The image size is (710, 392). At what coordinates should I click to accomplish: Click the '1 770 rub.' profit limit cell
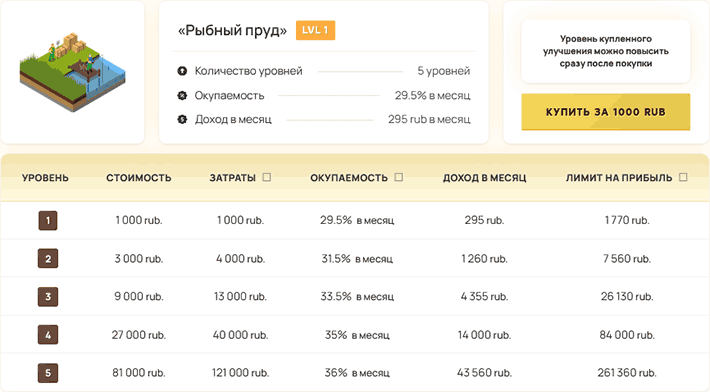pos(627,220)
